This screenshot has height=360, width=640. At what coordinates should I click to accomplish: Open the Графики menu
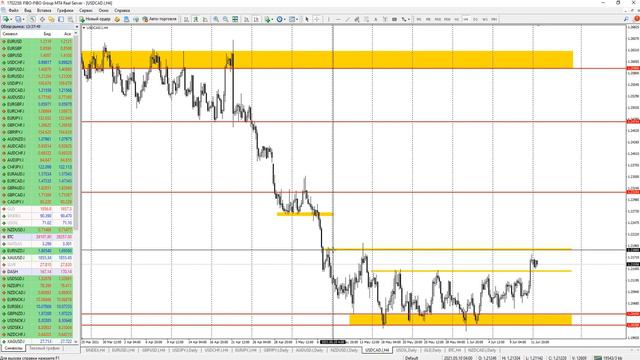point(65,10)
